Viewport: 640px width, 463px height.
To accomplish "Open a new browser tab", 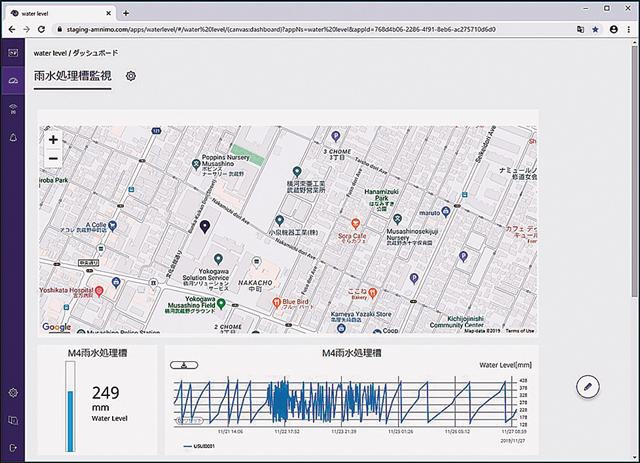I will pos(126,13).
